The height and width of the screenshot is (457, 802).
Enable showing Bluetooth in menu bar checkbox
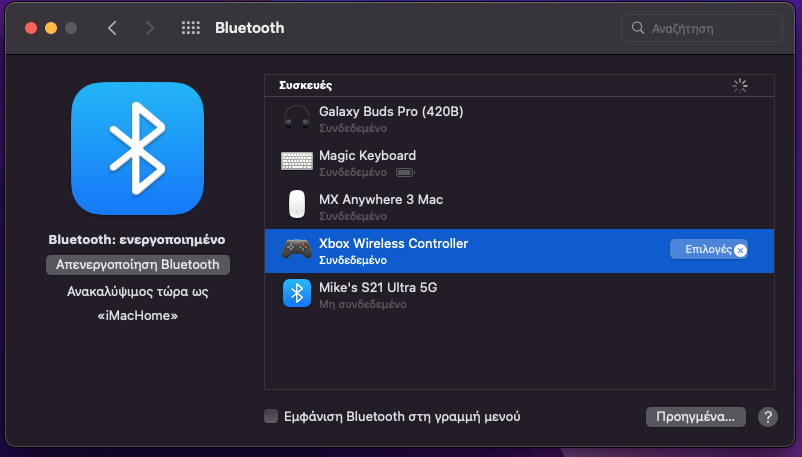point(271,417)
